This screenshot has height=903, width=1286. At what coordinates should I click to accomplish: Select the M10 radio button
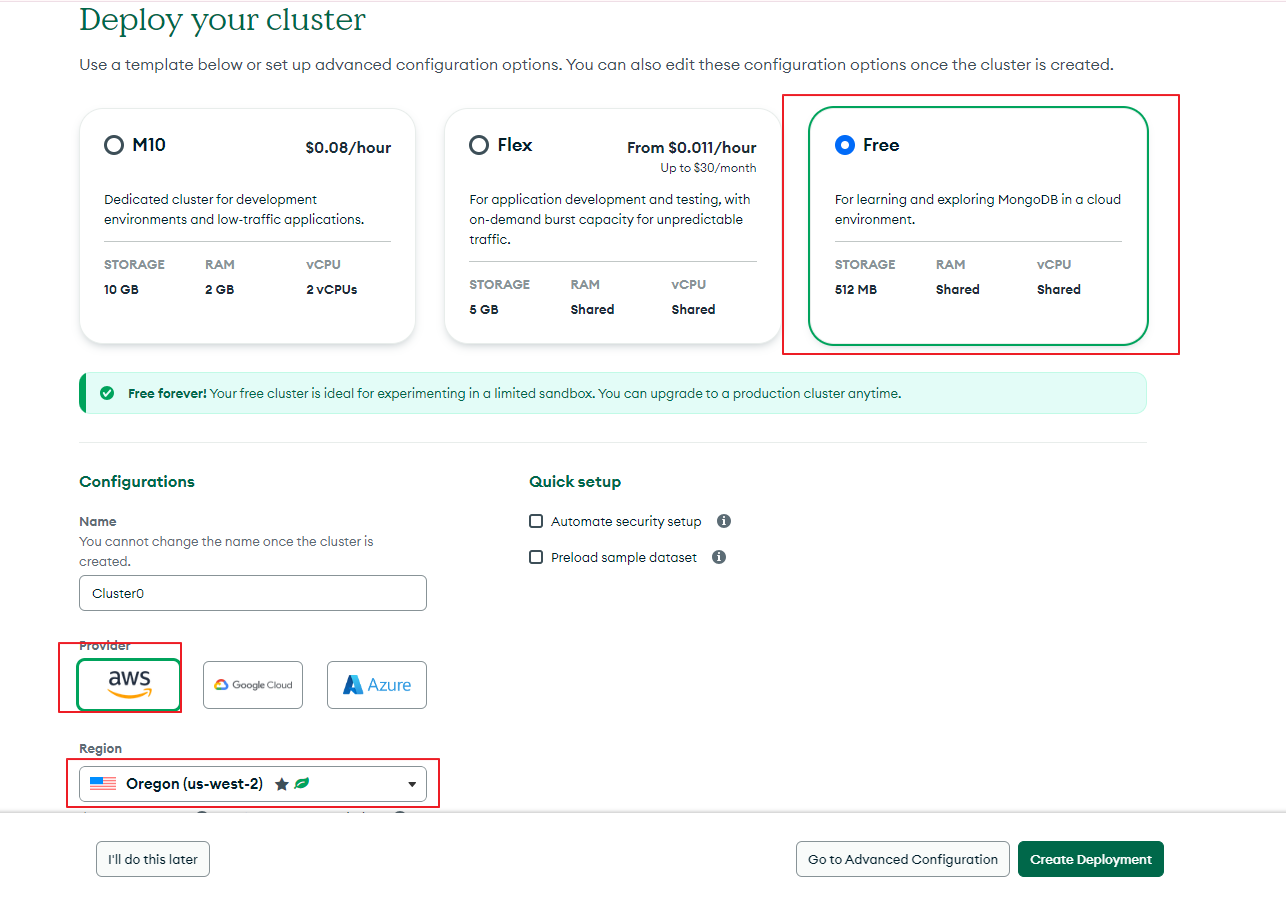click(x=114, y=145)
